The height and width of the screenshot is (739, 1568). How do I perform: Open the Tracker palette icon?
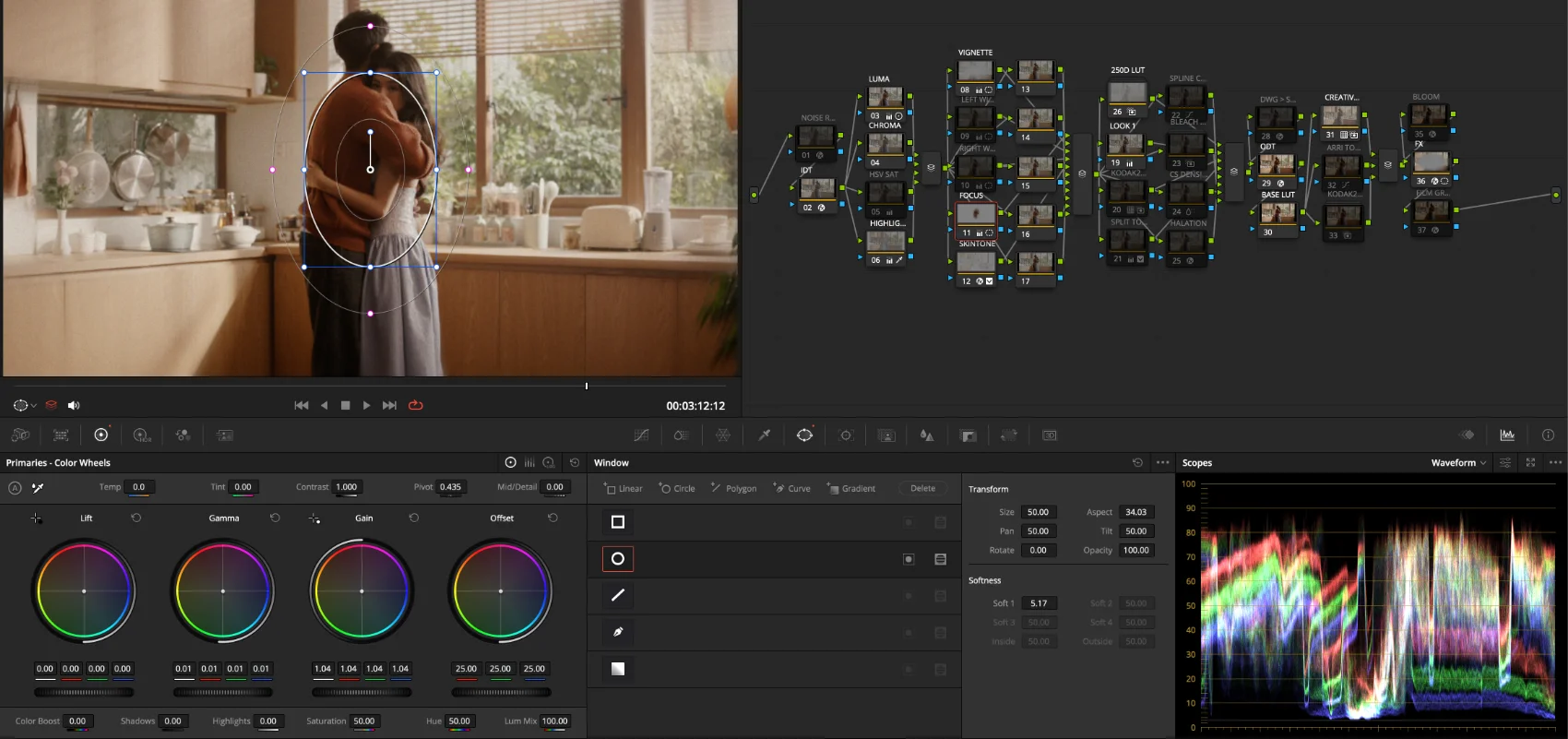(846, 435)
